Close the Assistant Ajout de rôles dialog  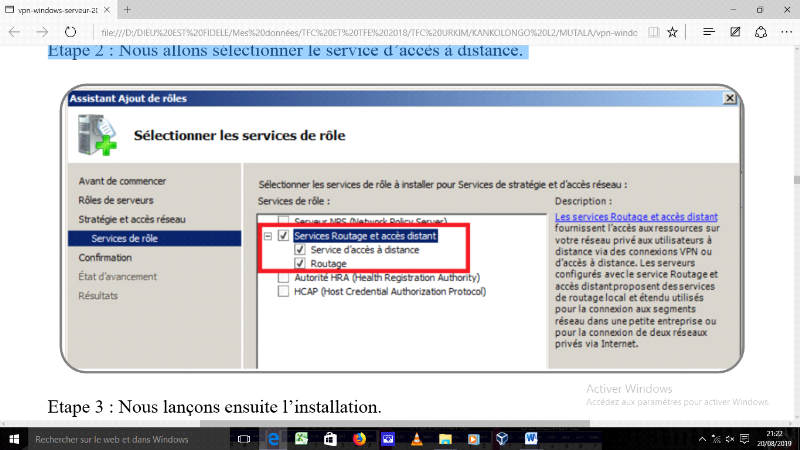click(x=730, y=98)
